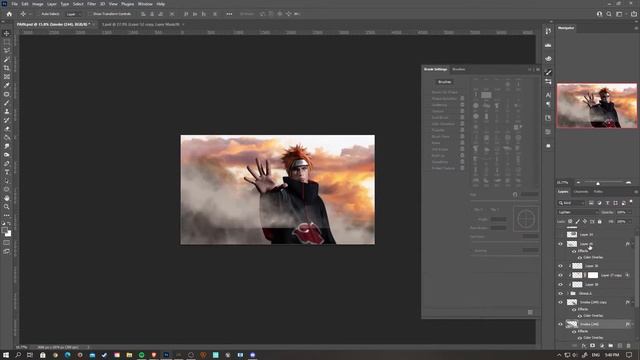Switch to the Channels tab
This screenshot has height=360, width=640.
580,191
